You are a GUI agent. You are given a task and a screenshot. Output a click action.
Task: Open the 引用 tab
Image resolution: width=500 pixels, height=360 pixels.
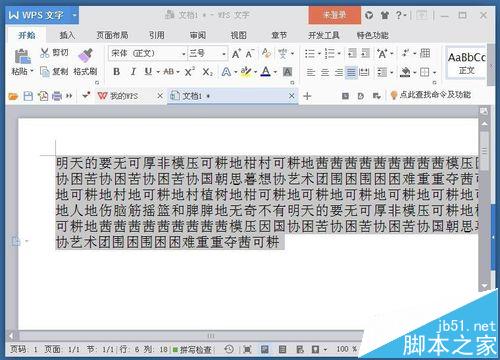tap(157, 35)
